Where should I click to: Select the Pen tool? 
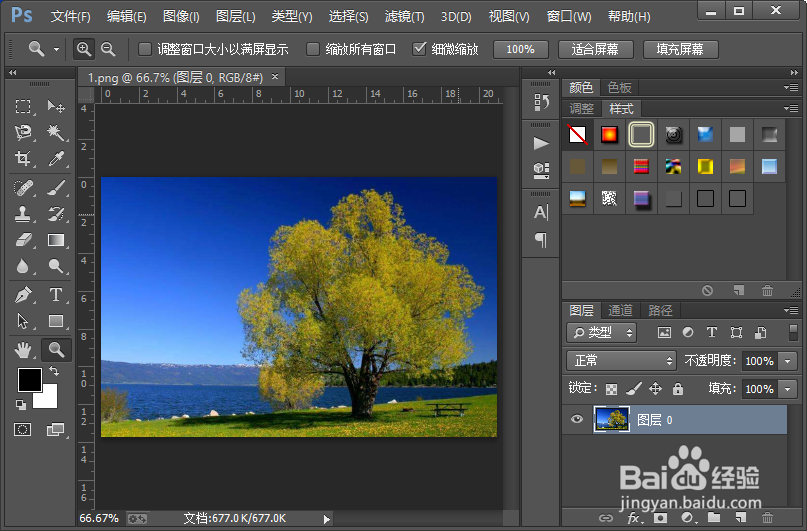tap(23, 295)
